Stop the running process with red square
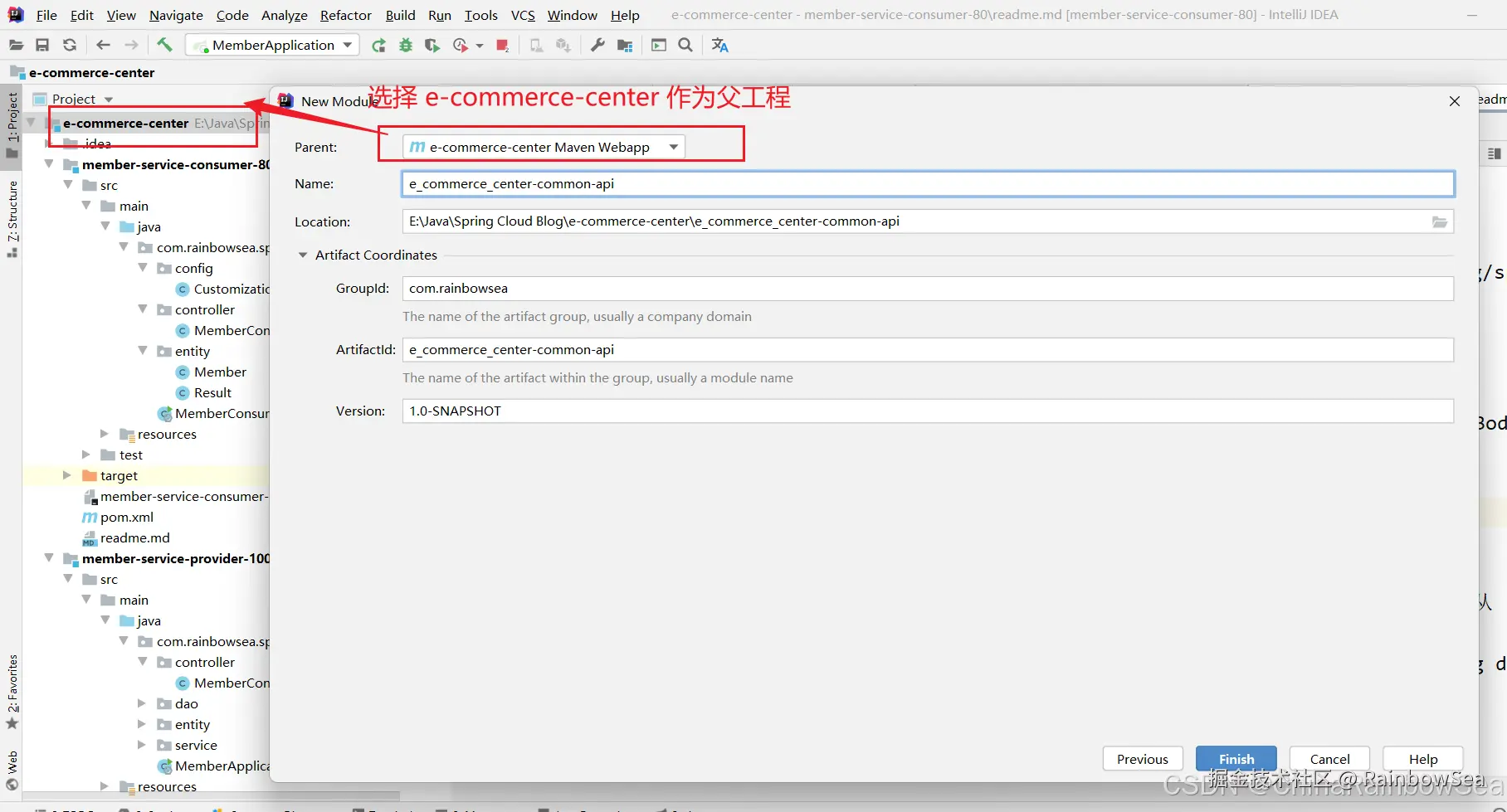Image resolution: width=1507 pixels, height=812 pixels. click(x=502, y=46)
